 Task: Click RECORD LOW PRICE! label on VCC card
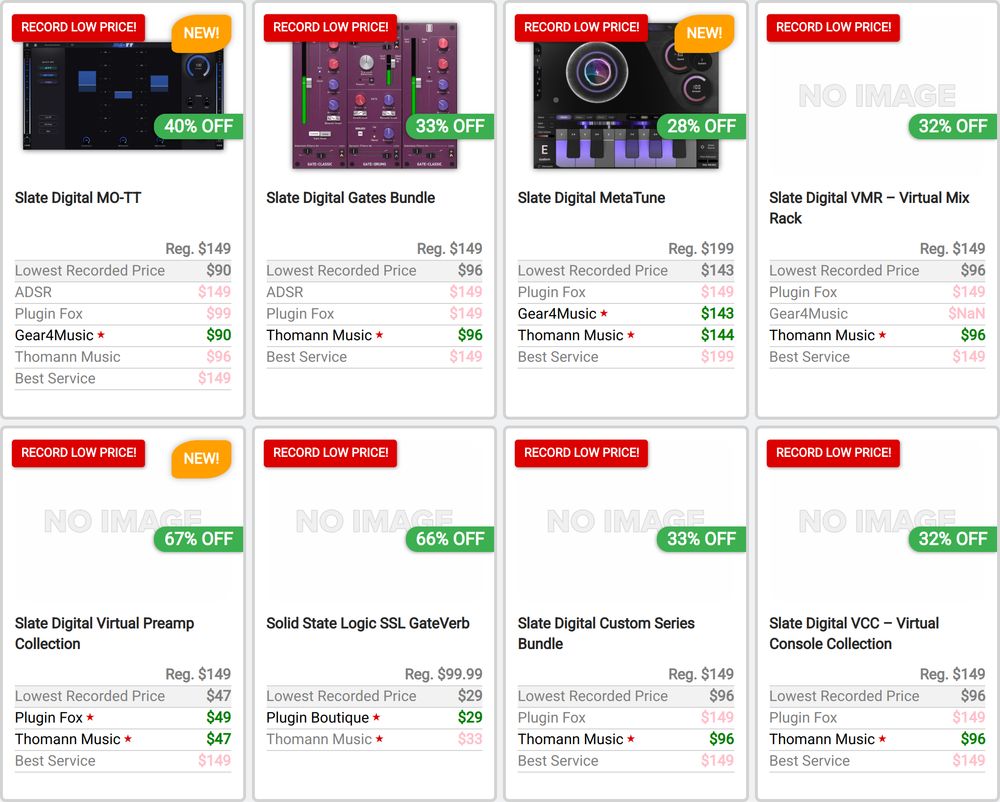pos(833,453)
